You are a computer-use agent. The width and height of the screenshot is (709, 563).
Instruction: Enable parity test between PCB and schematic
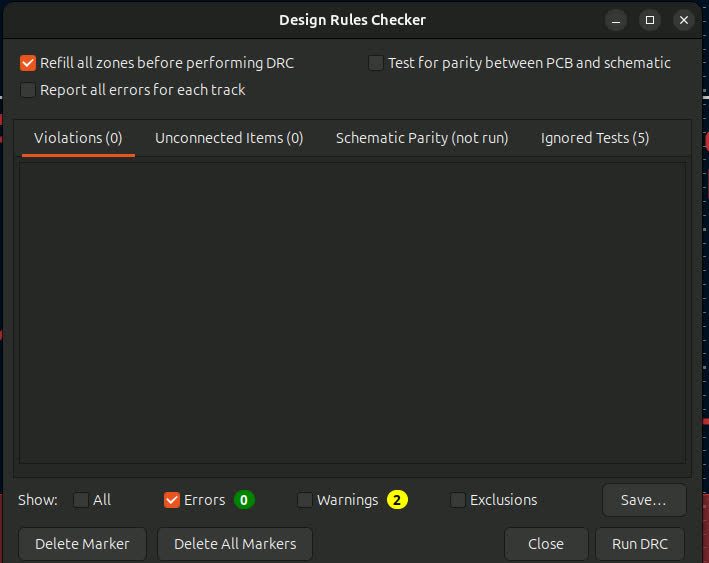[376, 63]
